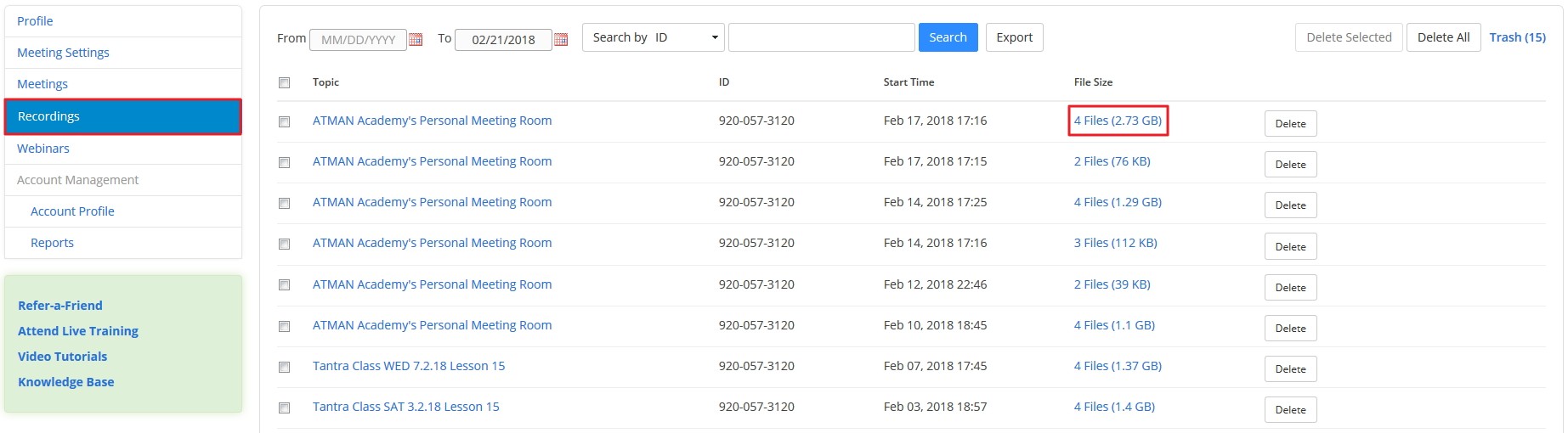Open the From date calendar picker icon
Screen dimensions: 1568x433
click(416, 39)
